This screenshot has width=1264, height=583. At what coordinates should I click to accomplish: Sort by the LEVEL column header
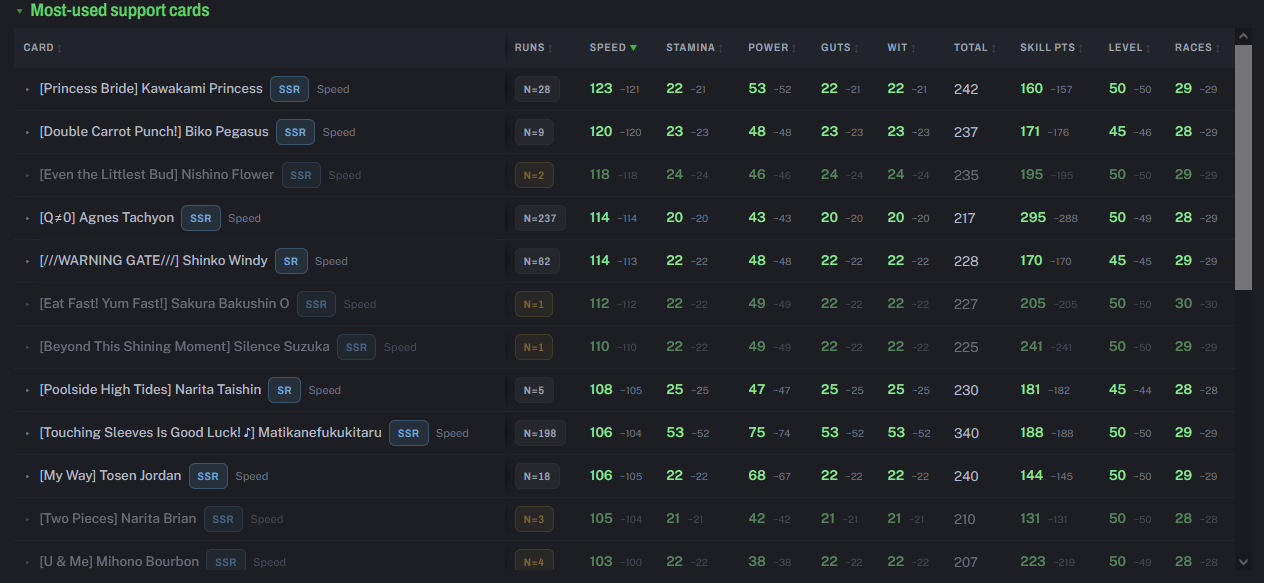tap(1130, 48)
